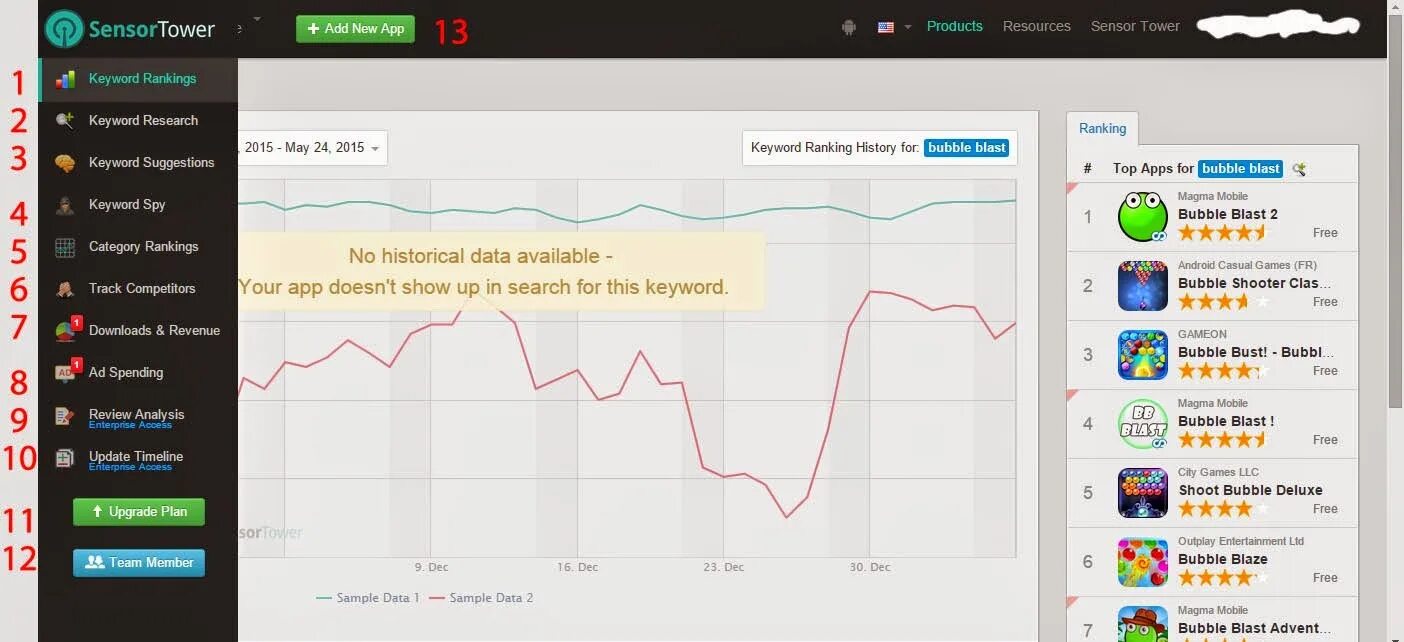Click the Category Rankings grid icon
Image resolution: width=1404 pixels, height=642 pixels.
(65, 247)
